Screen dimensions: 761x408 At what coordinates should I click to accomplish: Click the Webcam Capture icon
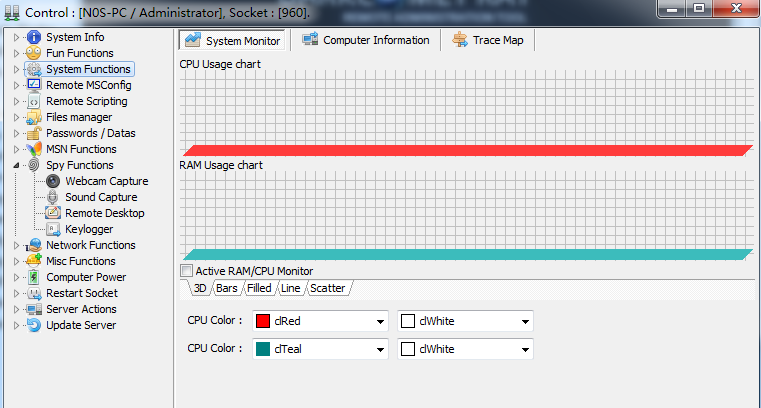pos(53,181)
